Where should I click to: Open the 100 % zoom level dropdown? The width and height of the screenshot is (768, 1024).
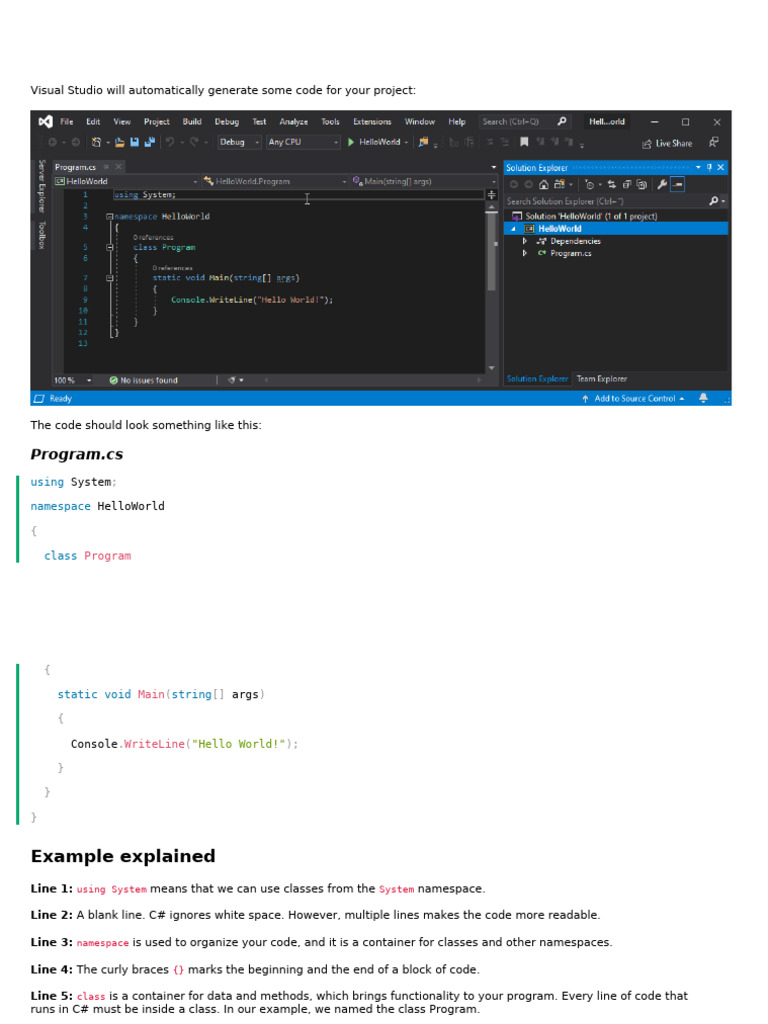click(72, 380)
